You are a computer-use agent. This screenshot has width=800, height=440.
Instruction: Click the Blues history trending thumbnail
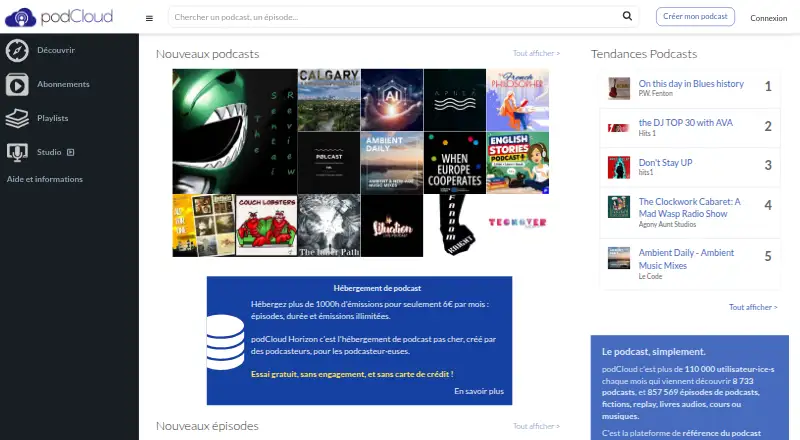[x=619, y=88]
